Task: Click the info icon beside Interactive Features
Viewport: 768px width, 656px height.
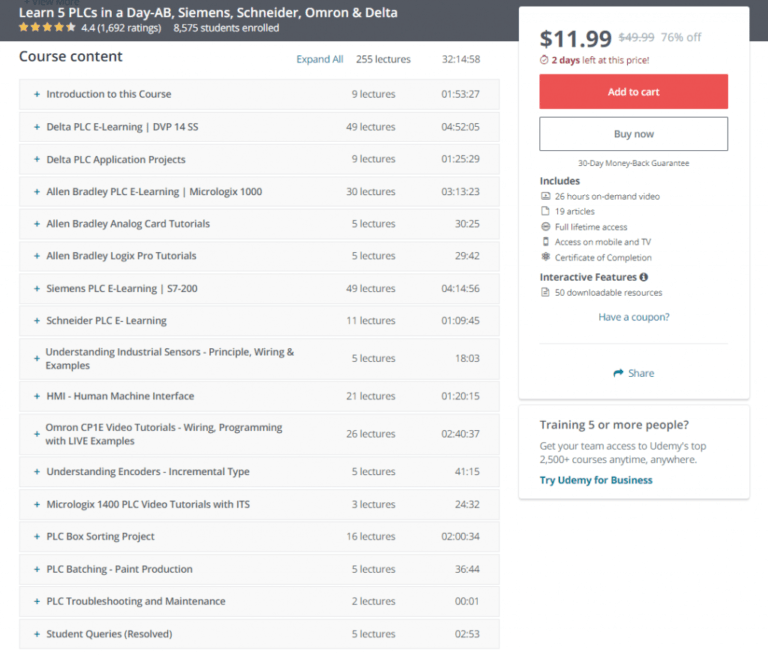Action: click(x=644, y=277)
